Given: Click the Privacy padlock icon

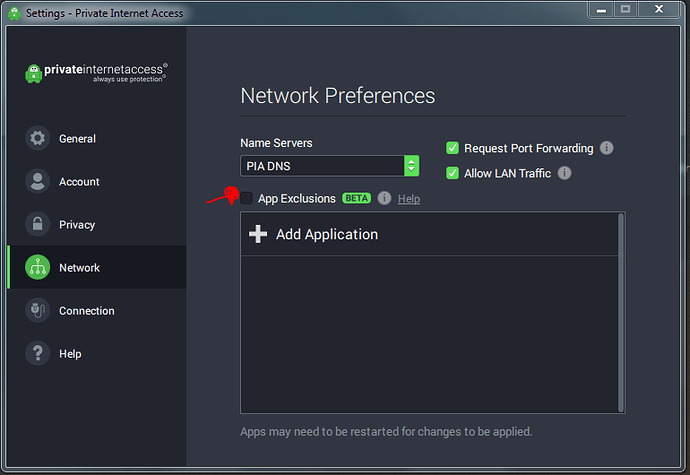Looking at the screenshot, I should click(x=37, y=225).
